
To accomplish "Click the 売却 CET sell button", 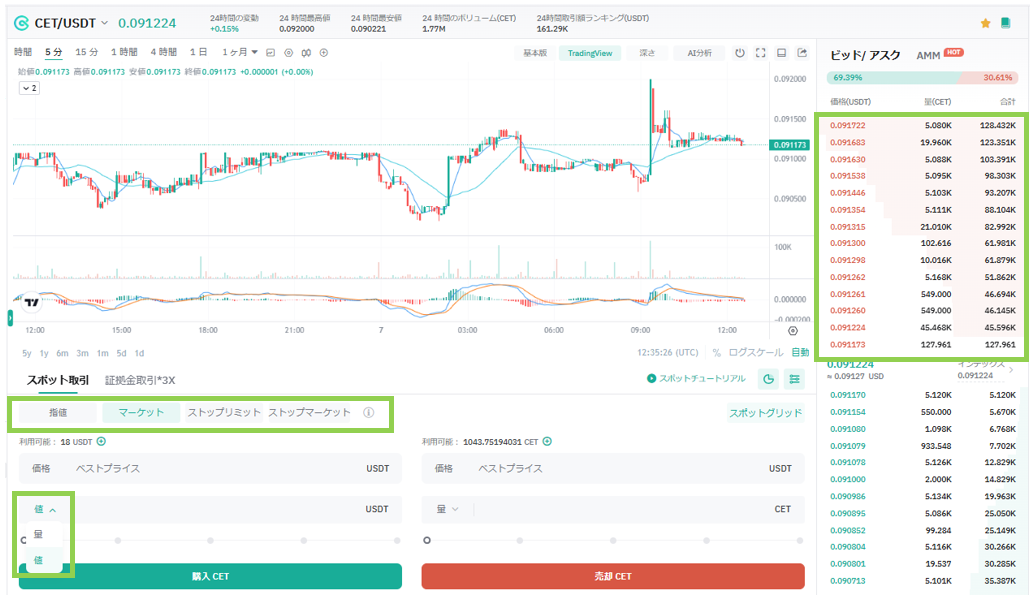I will 613,576.
